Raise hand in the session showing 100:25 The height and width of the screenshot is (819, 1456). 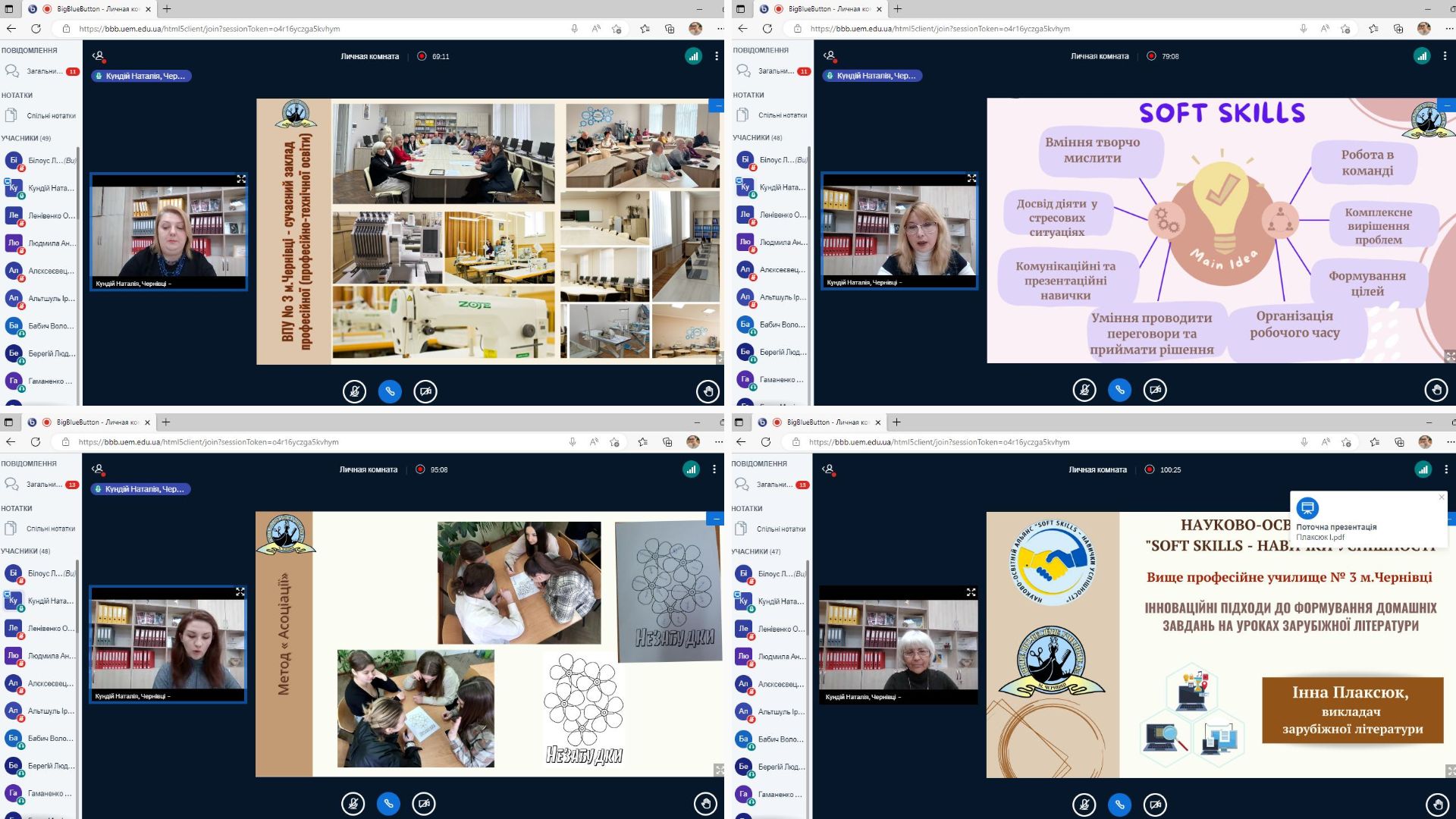(1437, 804)
